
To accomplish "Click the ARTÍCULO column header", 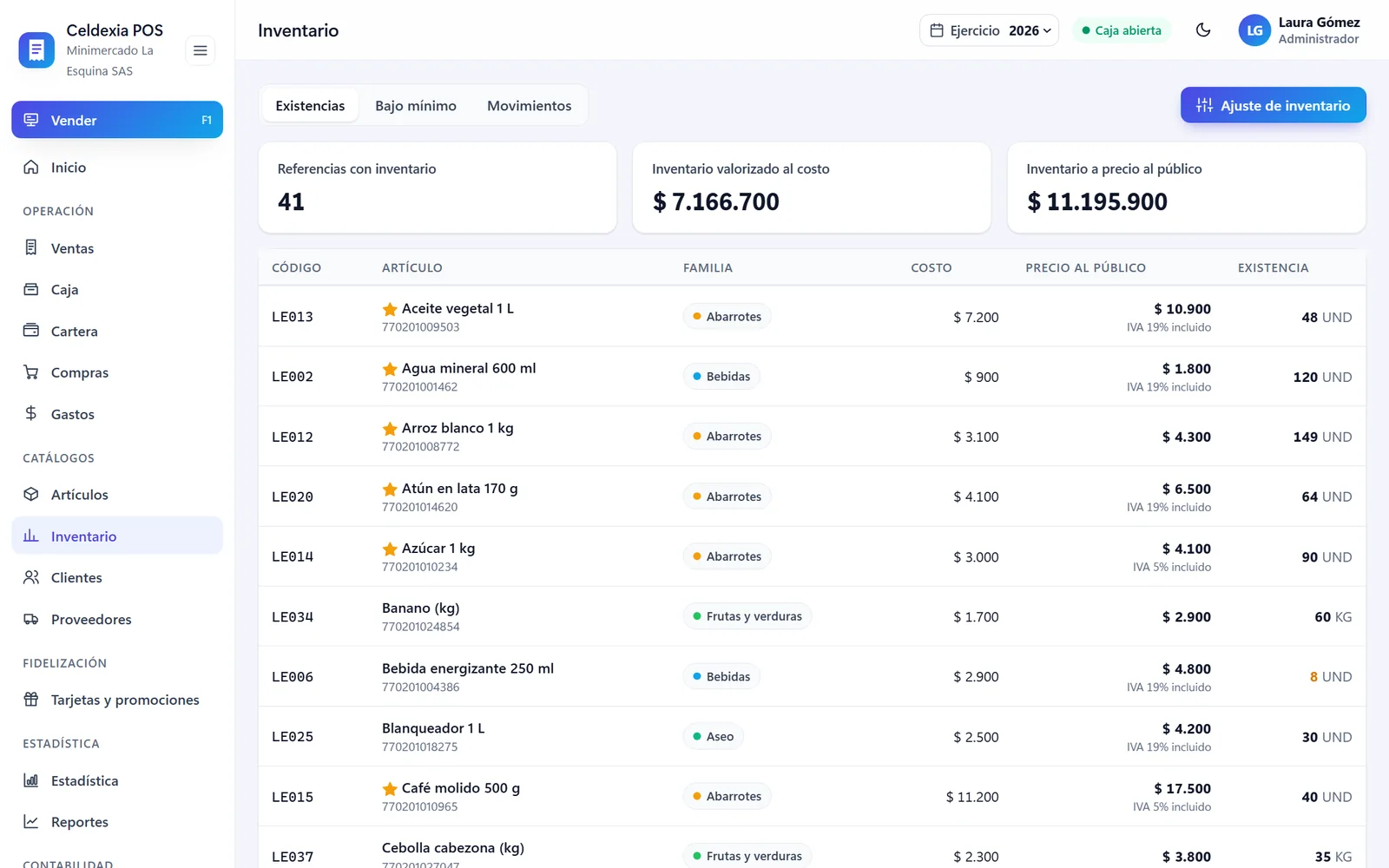I will coord(412,267).
